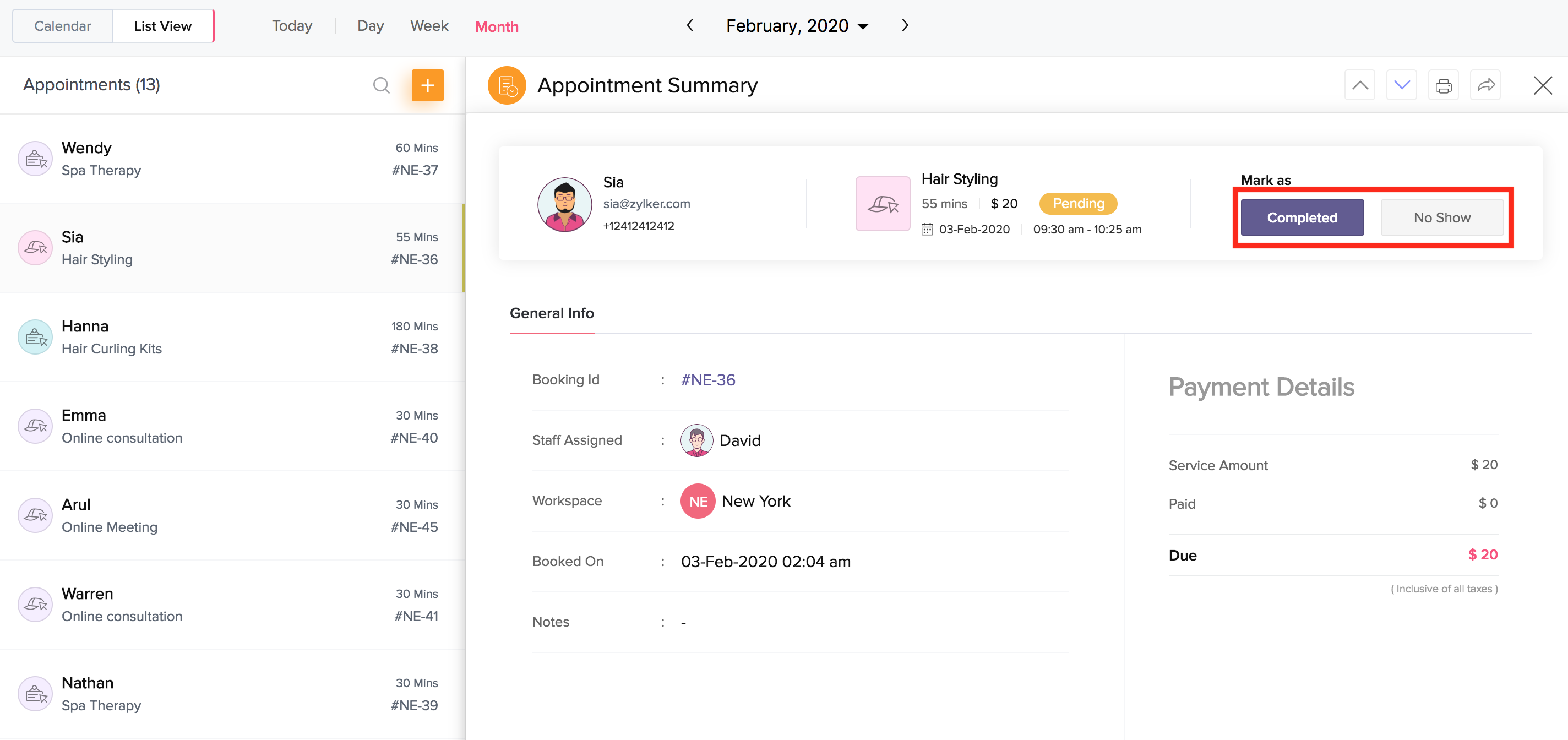
Task: Mark appointment as No Show
Action: 1441,218
